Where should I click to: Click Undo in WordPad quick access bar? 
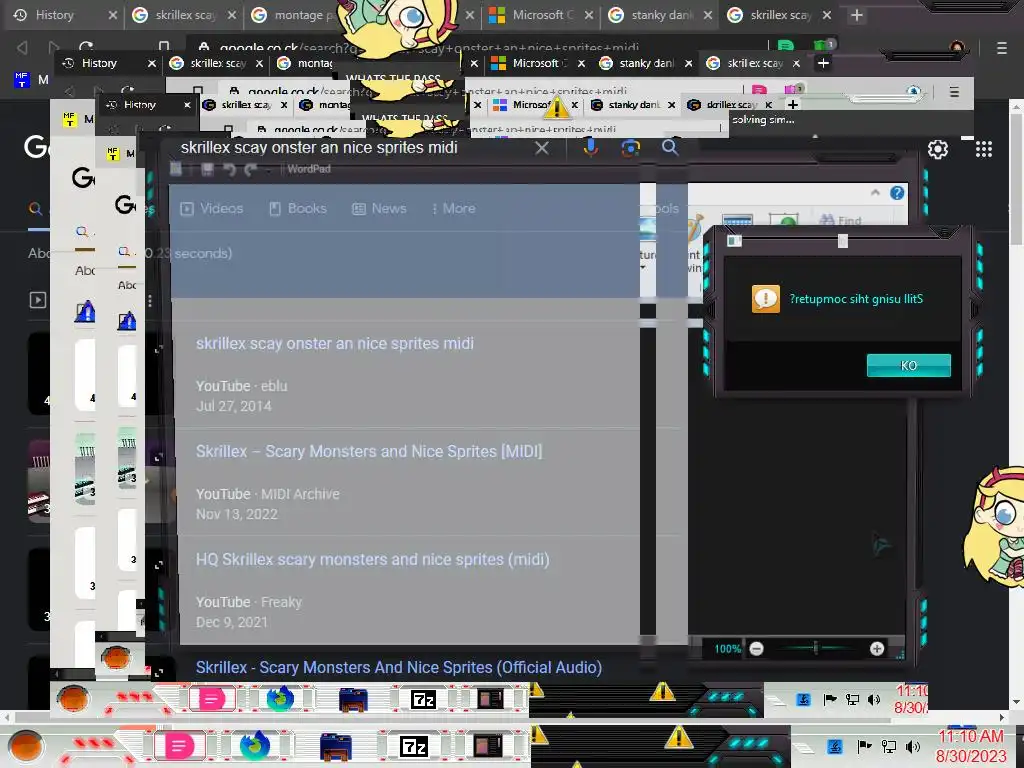click(x=229, y=169)
